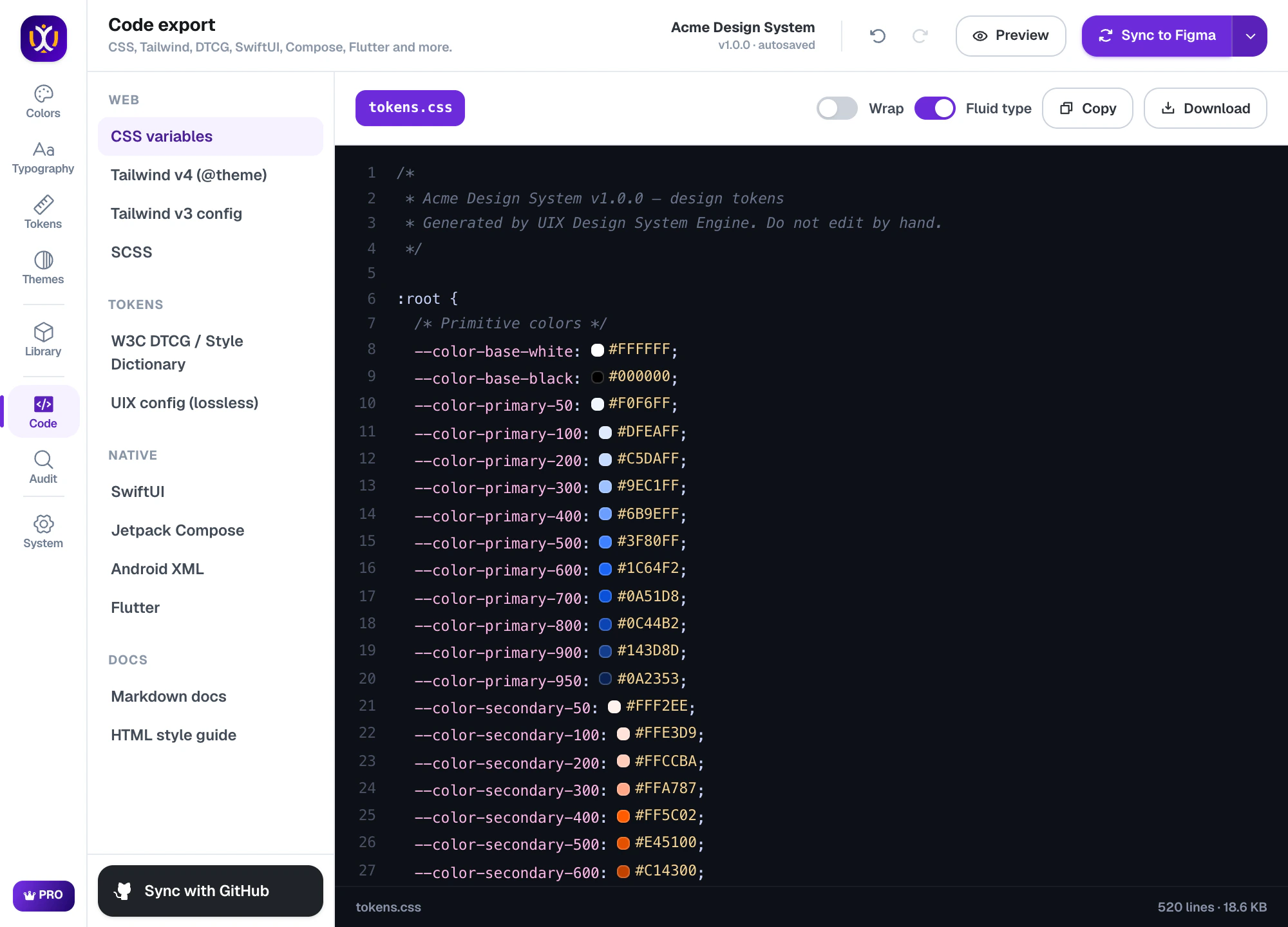Redo the last undone change
The height and width of the screenshot is (927, 1288).
920,36
